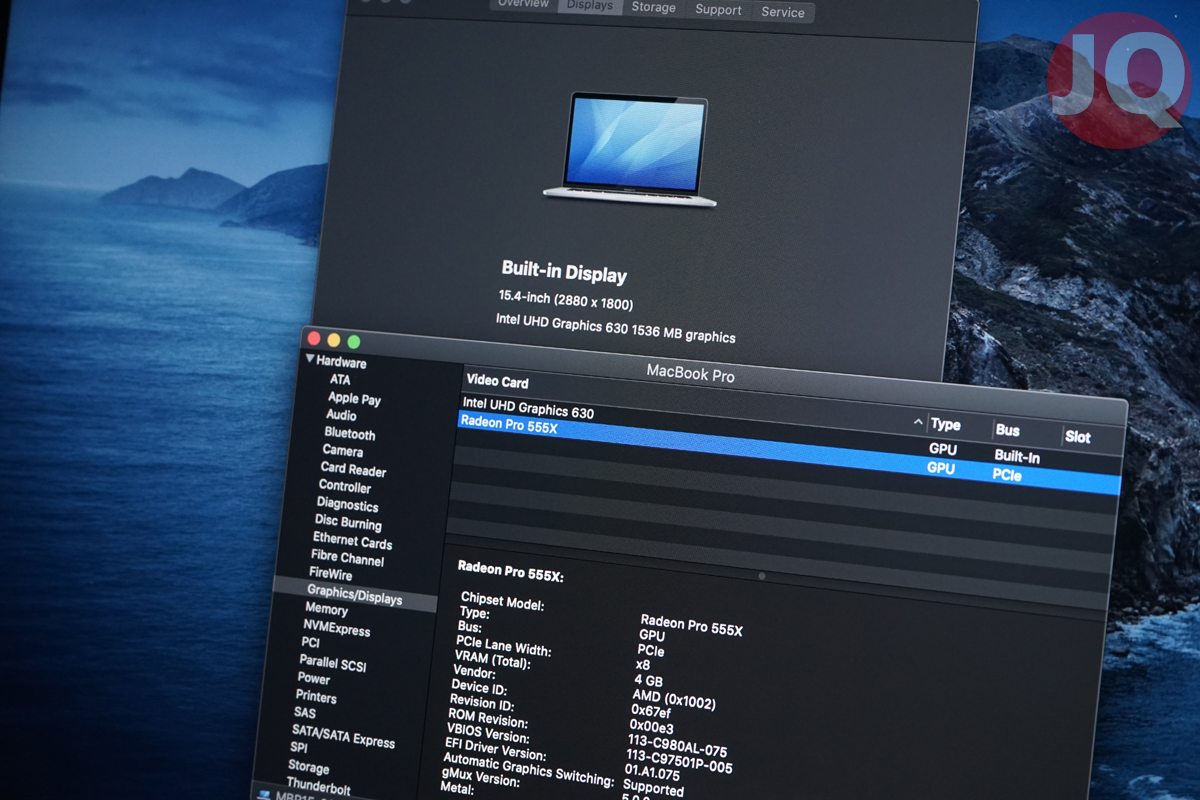This screenshot has width=1200, height=800.
Task: Click "Intel UHD Graphics 630 1536 MB graphics"
Action: [616, 328]
